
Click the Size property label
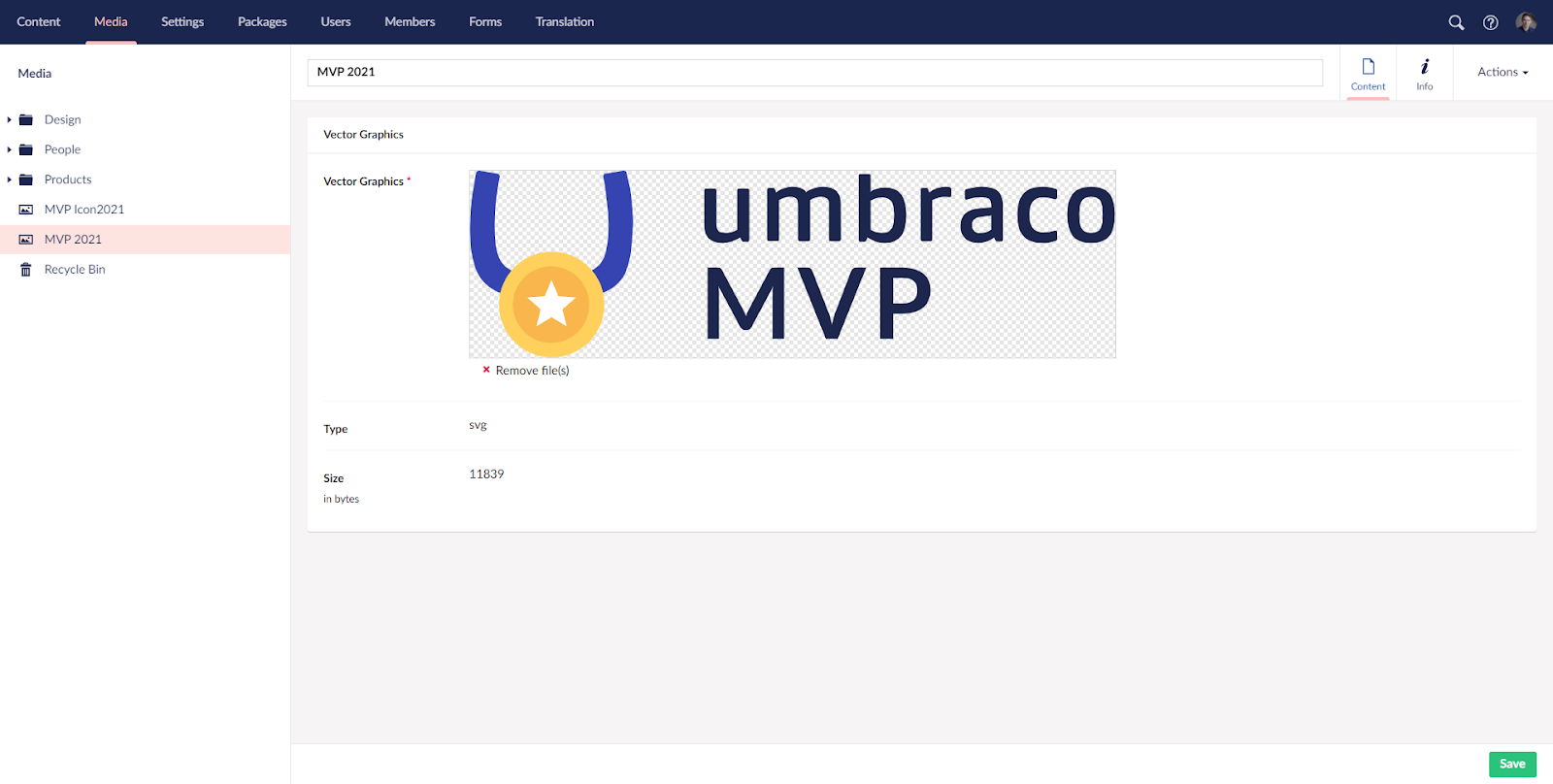(x=333, y=478)
